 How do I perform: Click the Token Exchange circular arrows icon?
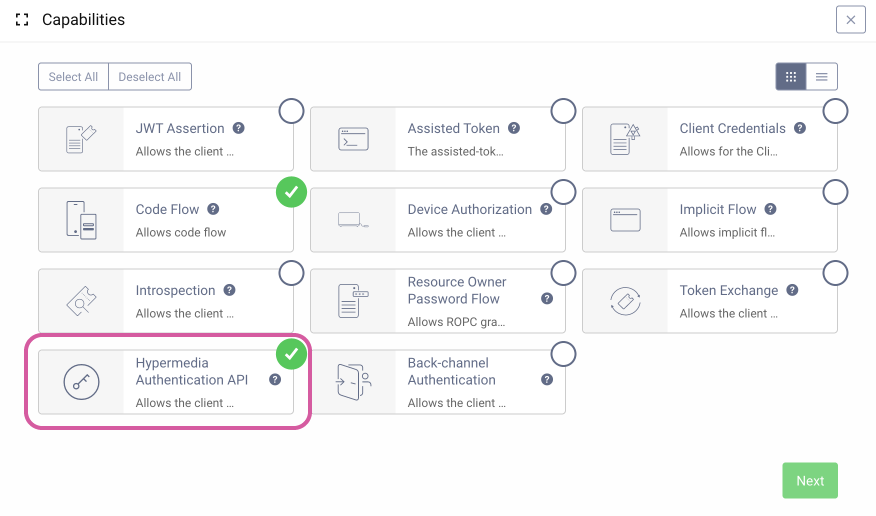tap(625, 301)
